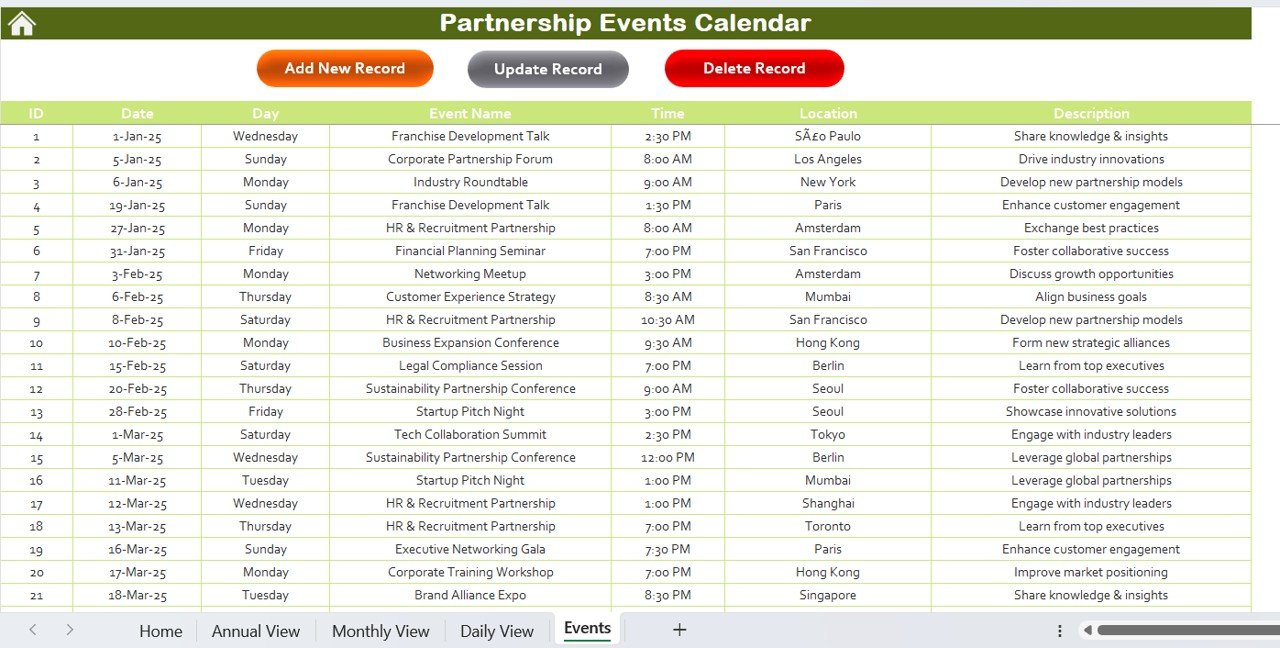Click Update Record button
Viewport: 1280px width, 648px height.
548,69
